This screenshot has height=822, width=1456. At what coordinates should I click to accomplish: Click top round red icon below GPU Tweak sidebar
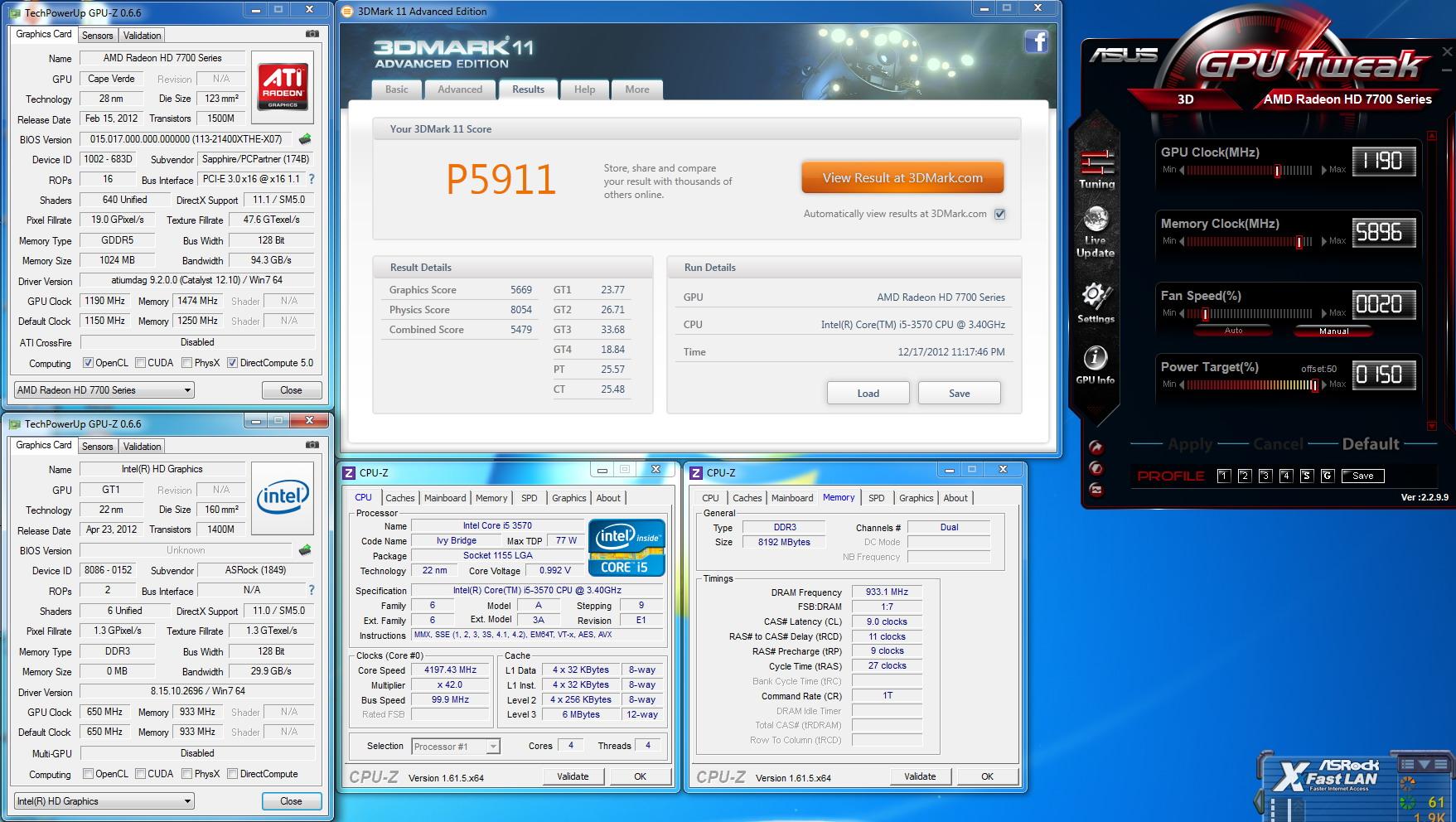tap(1096, 447)
